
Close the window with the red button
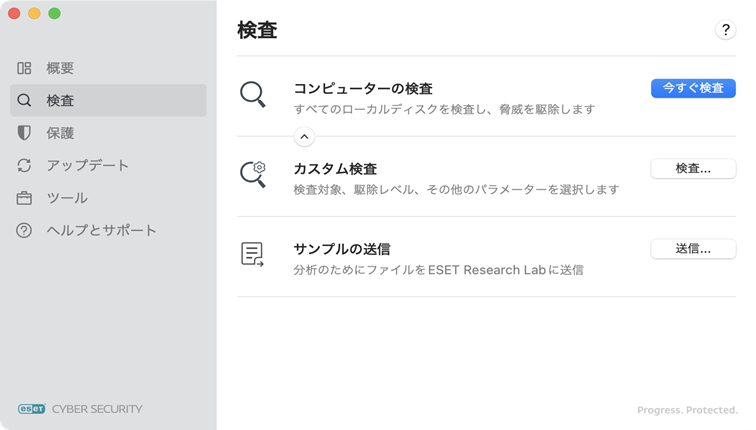(14, 13)
